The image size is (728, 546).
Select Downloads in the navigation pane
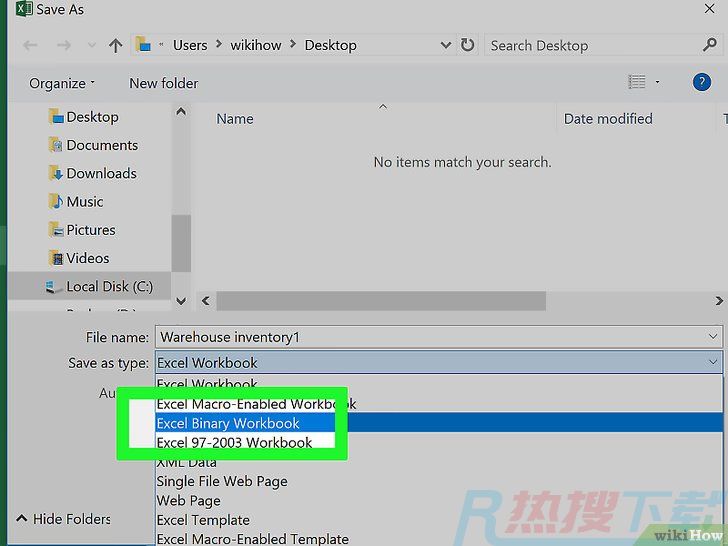point(93,174)
